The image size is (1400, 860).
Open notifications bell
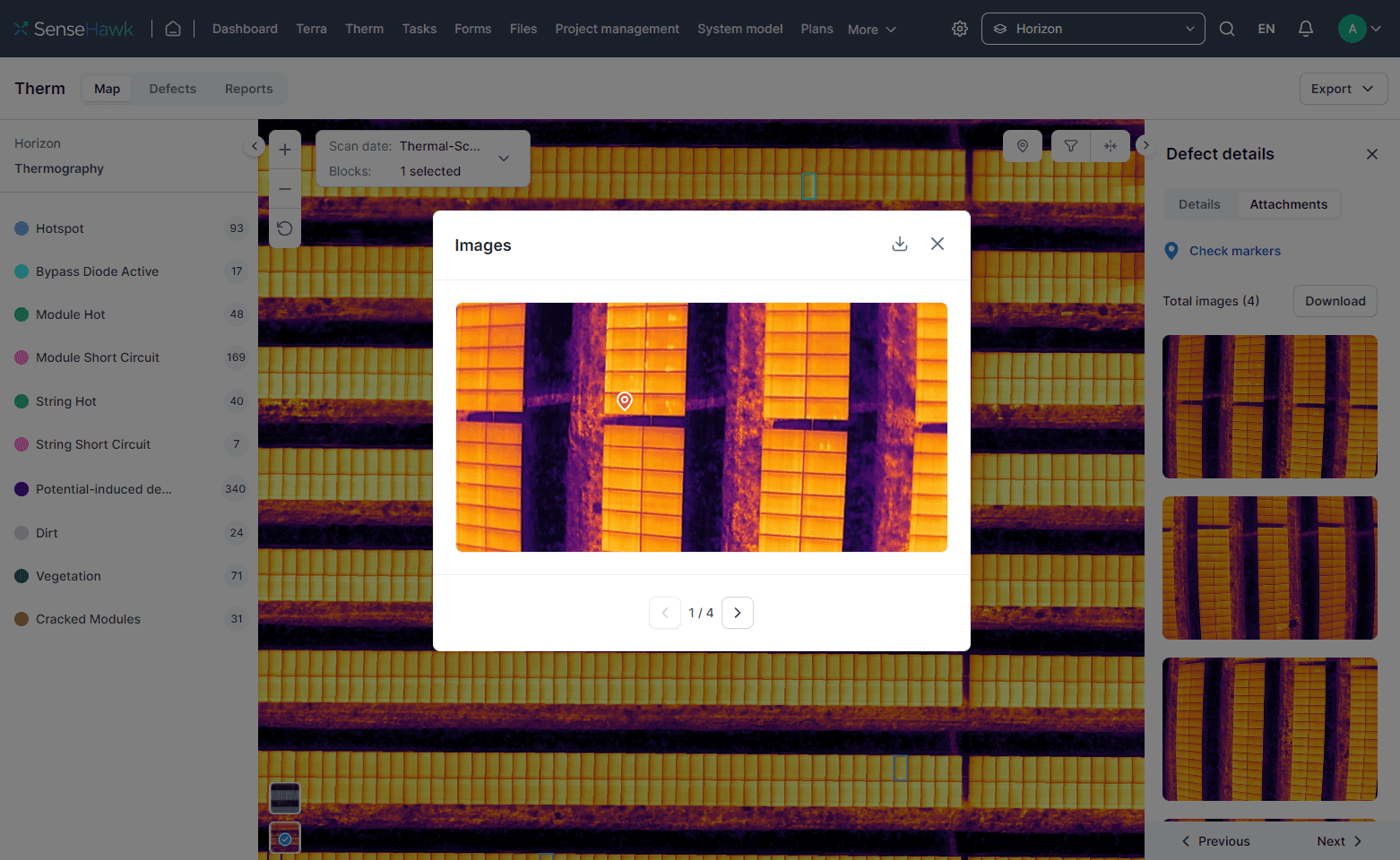pos(1306,29)
